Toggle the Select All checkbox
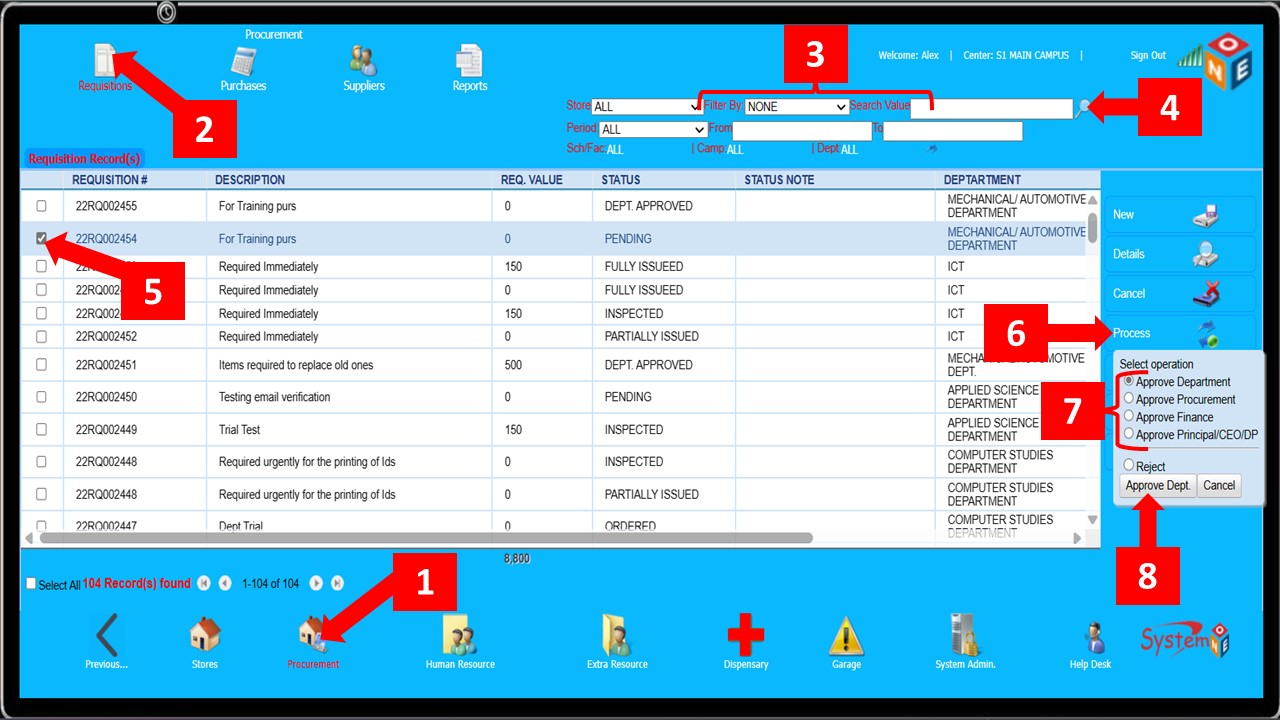 [31, 584]
